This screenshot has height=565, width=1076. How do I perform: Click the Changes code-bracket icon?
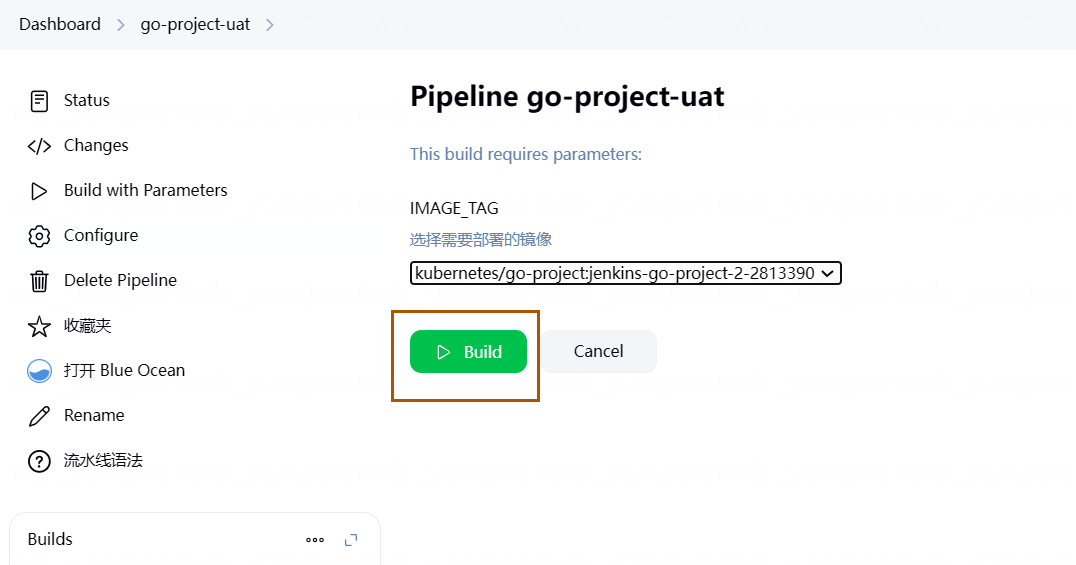tap(39, 146)
